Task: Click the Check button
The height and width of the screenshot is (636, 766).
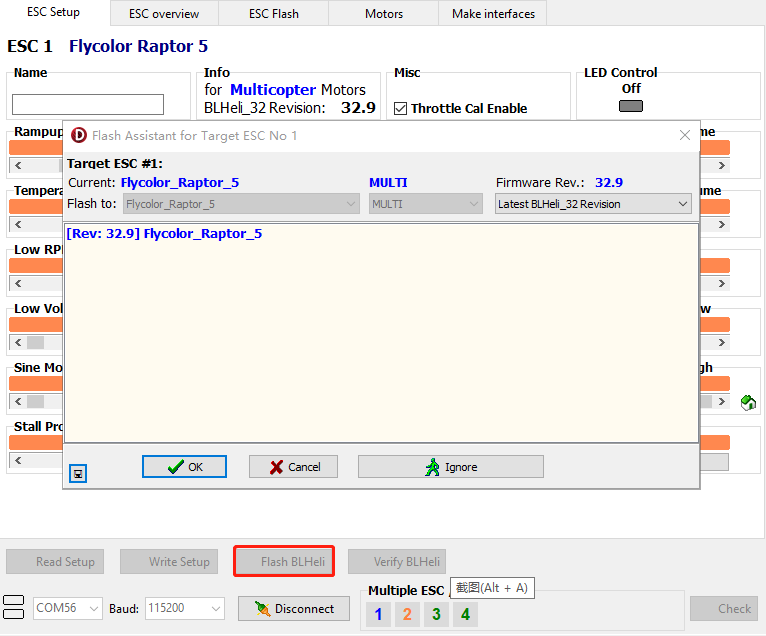Action: [x=724, y=609]
